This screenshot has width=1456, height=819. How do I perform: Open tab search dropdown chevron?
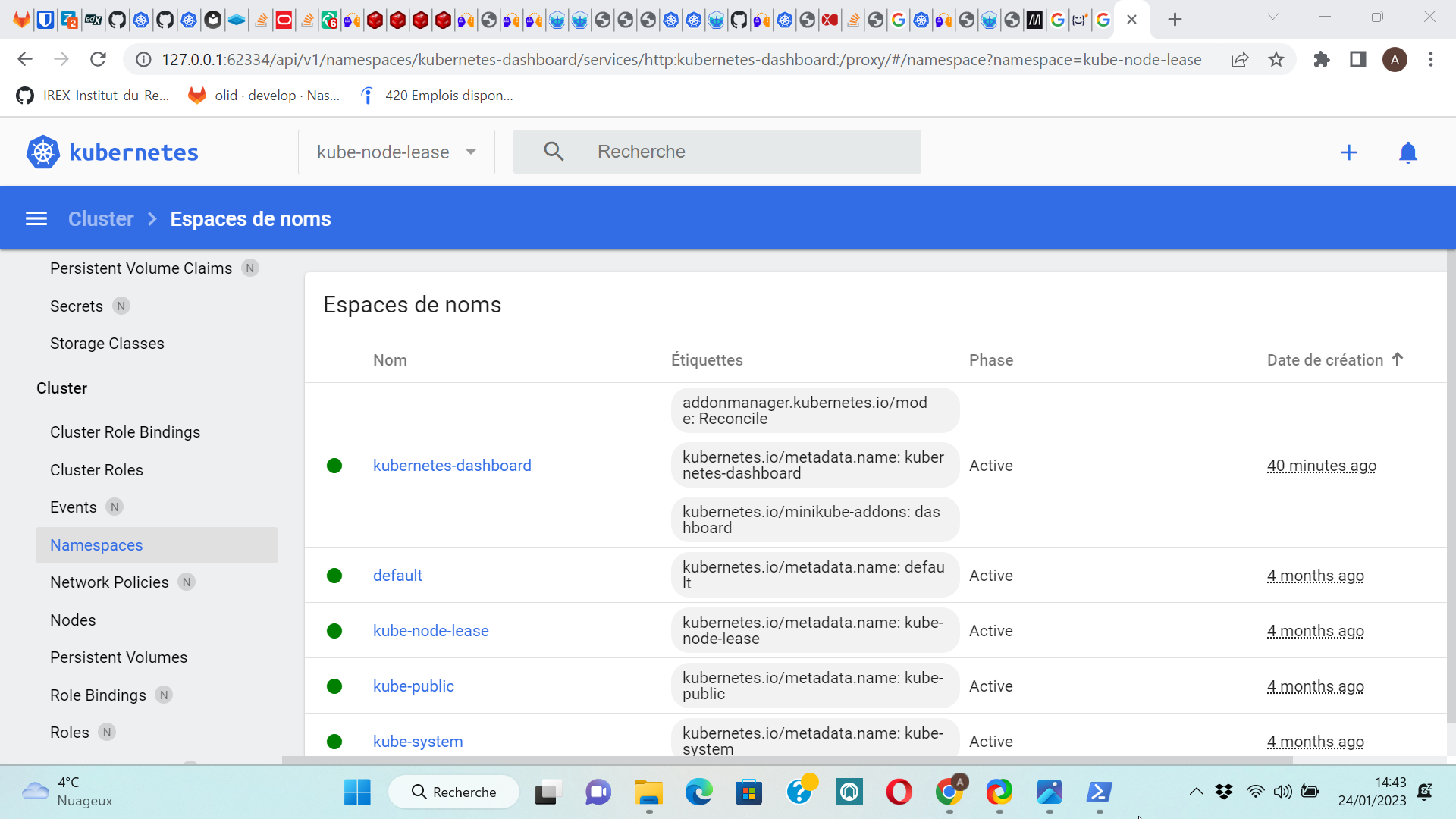(x=1273, y=17)
